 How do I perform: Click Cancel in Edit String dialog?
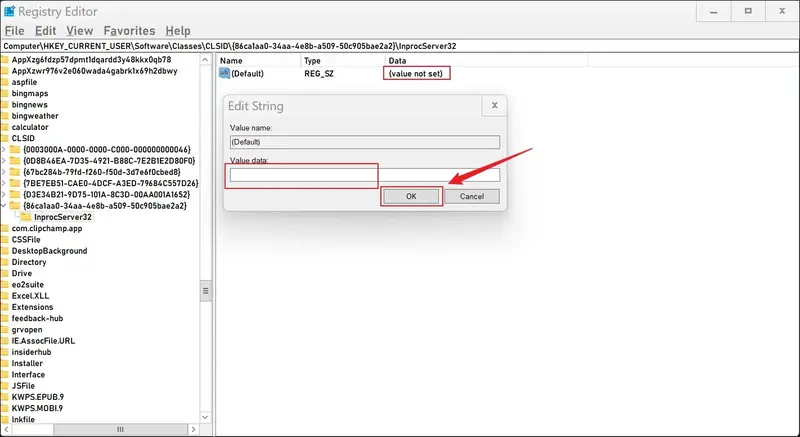[472, 196]
